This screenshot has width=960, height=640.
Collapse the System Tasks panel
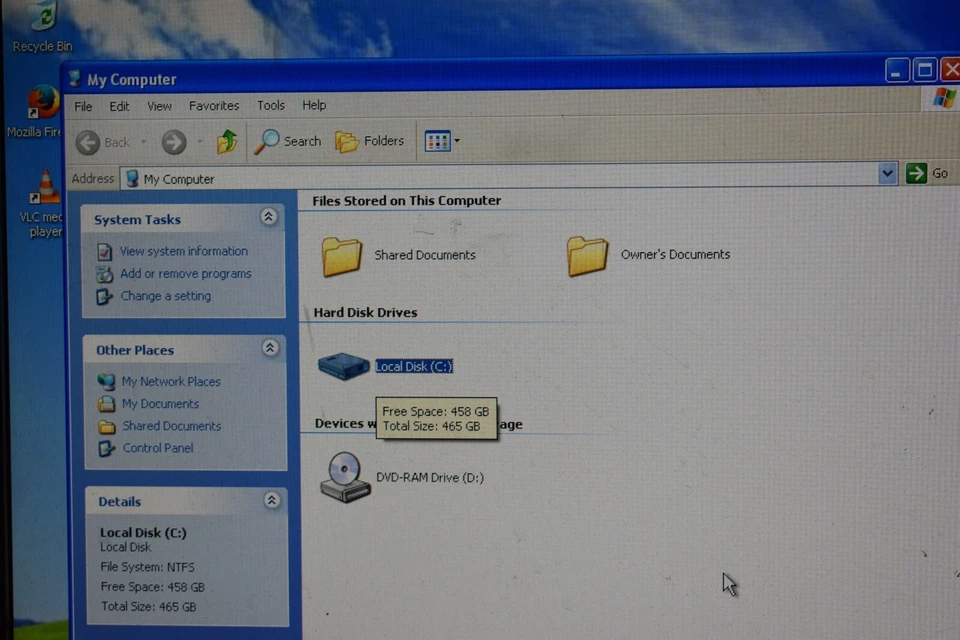pos(268,217)
